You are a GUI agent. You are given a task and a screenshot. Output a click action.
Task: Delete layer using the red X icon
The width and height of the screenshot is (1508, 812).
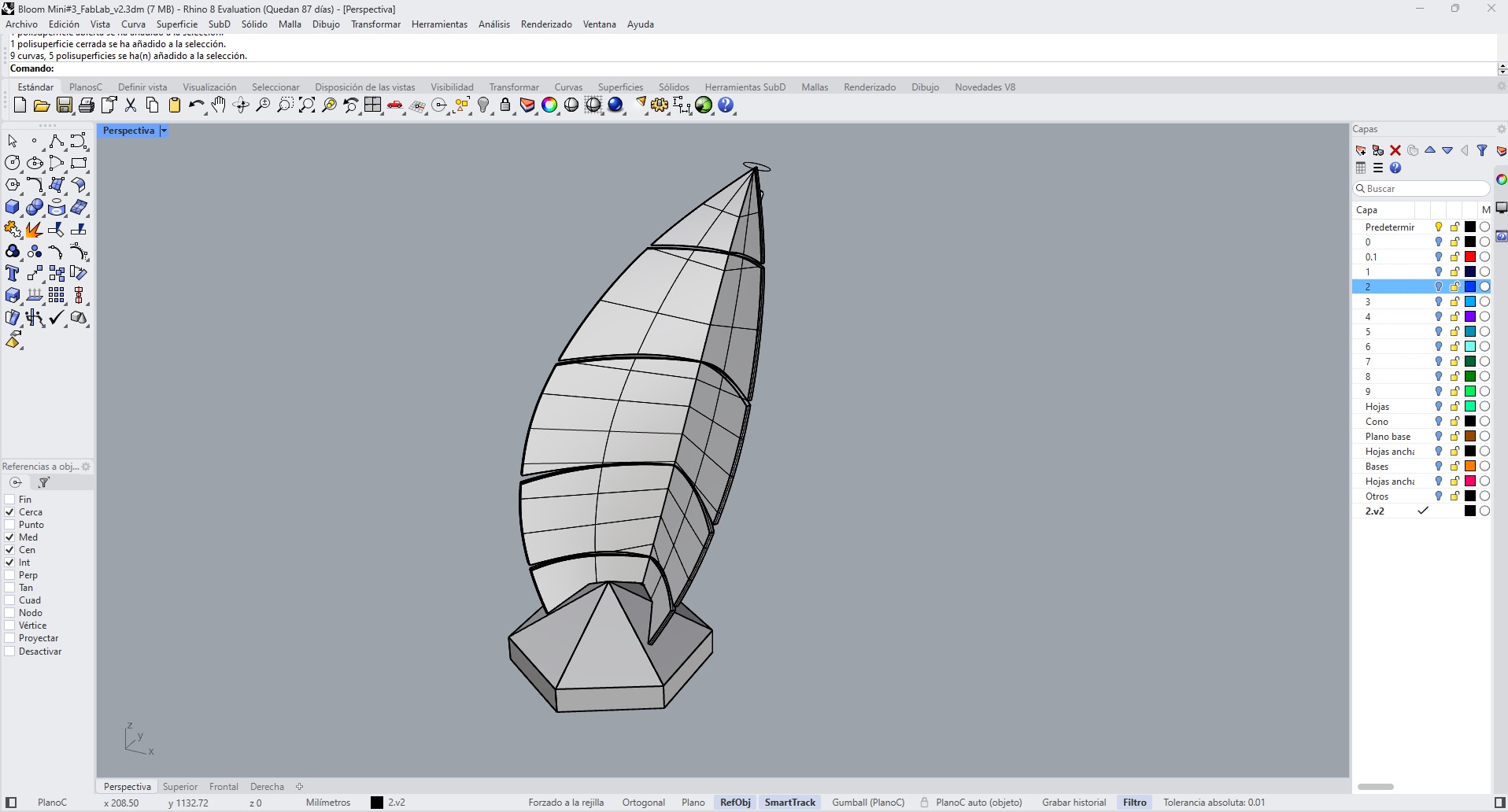point(1395,150)
